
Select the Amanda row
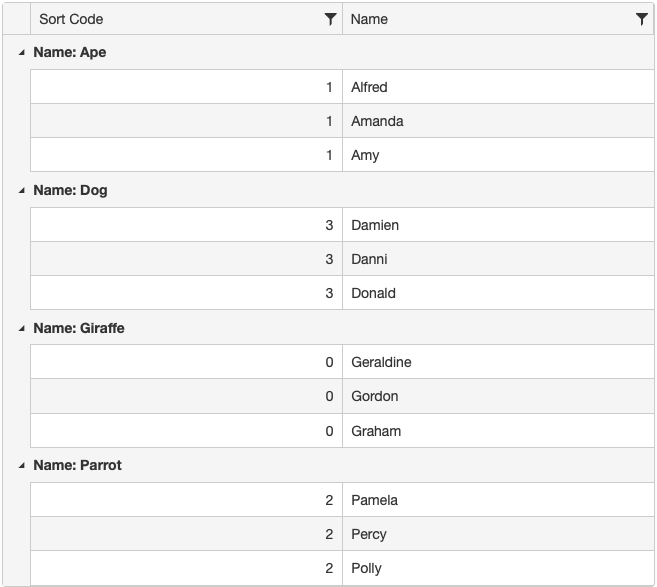pyautogui.click(x=342, y=121)
